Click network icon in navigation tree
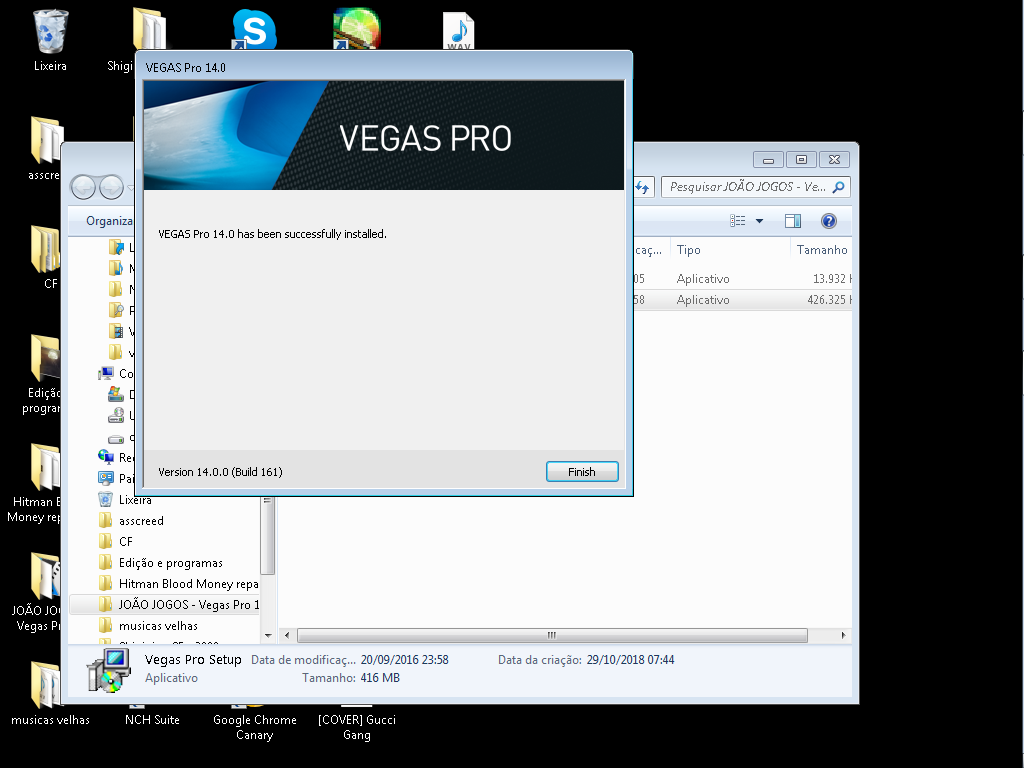 point(106,457)
